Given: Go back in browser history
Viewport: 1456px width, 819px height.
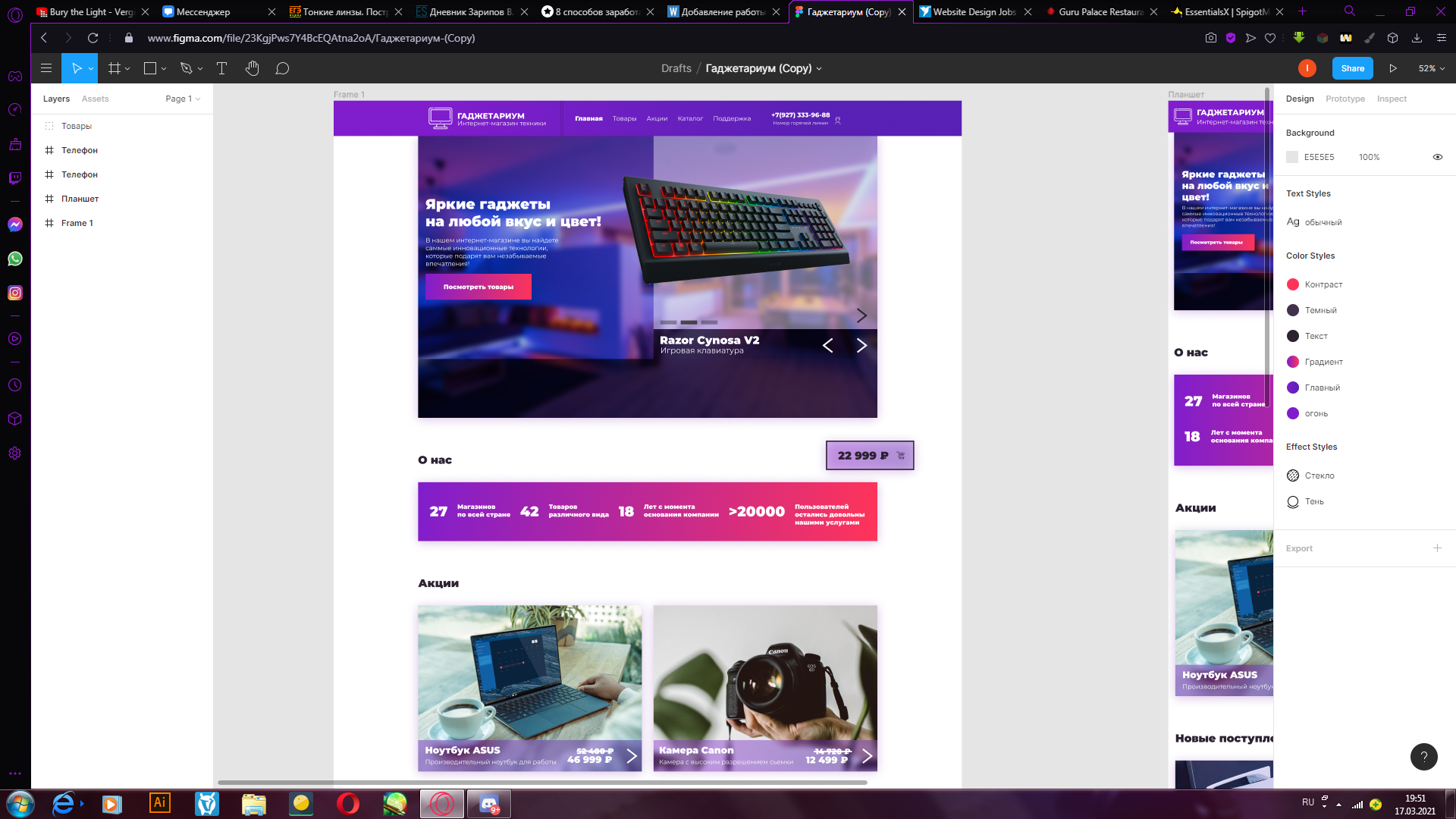Looking at the screenshot, I should click(44, 38).
